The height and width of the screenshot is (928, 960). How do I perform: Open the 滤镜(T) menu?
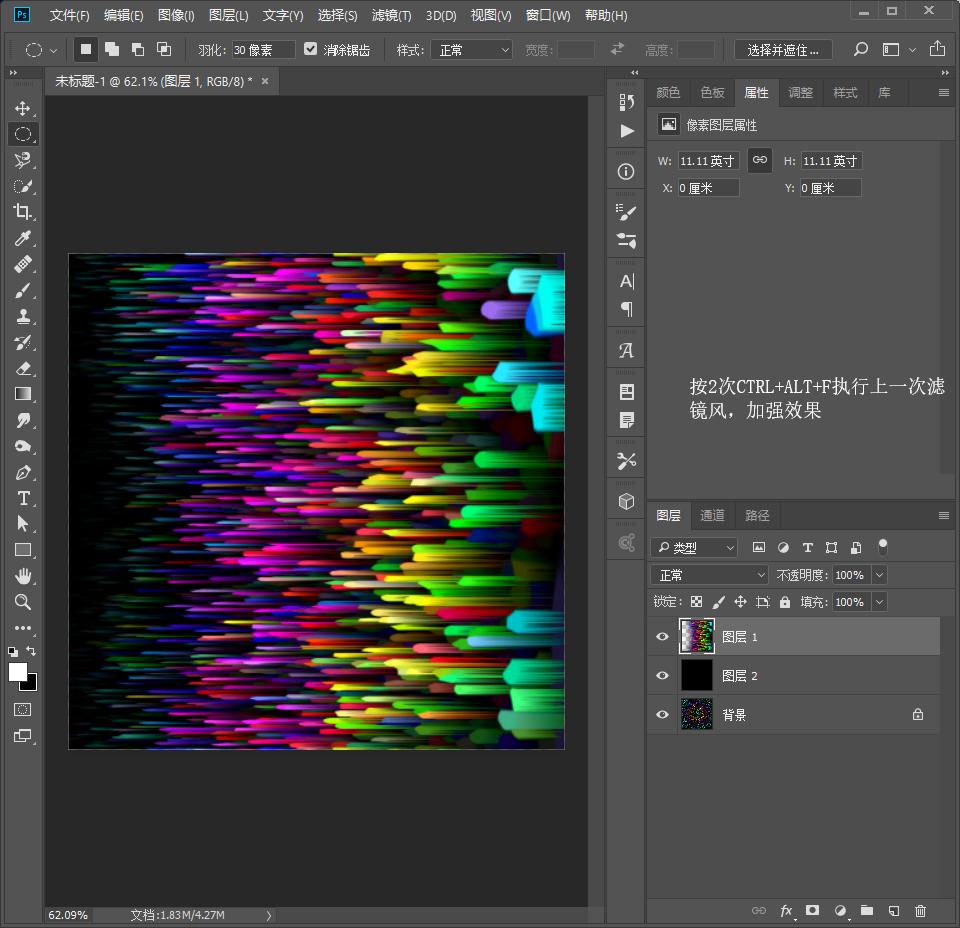pos(391,16)
